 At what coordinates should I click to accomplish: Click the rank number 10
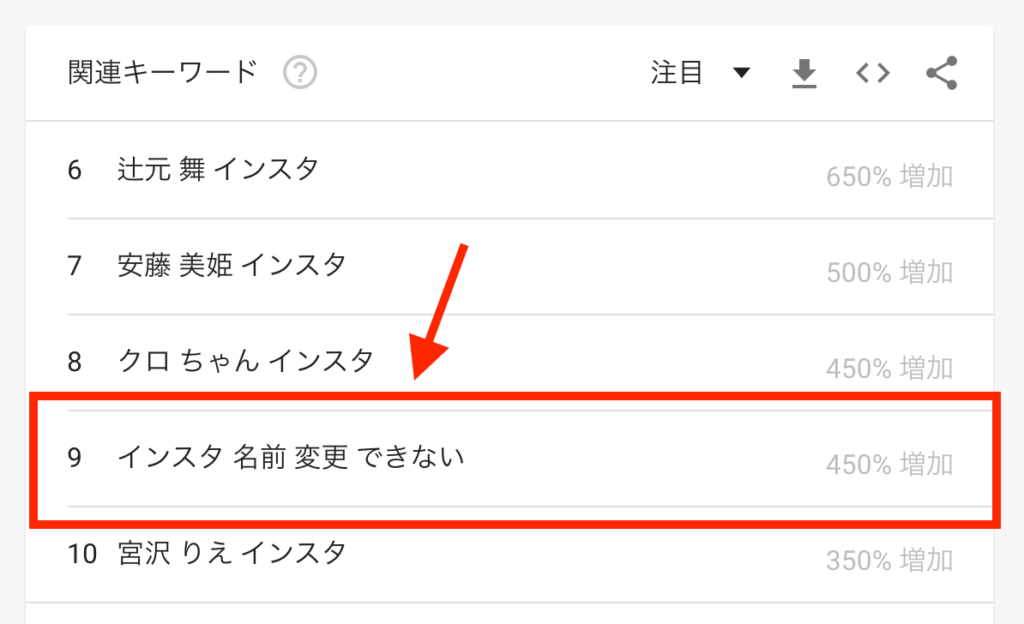pos(82,554)
